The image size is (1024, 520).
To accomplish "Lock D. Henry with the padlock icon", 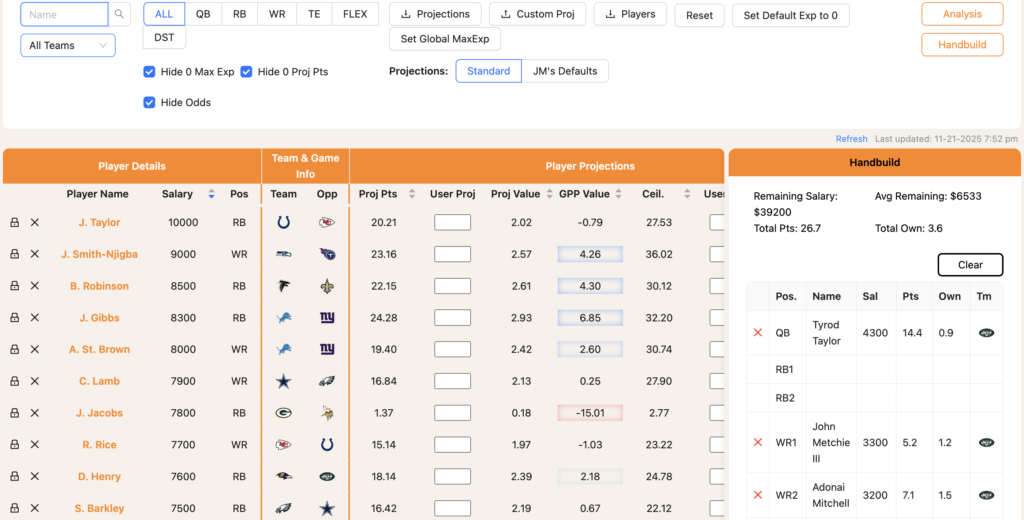I will coord(14,477).
